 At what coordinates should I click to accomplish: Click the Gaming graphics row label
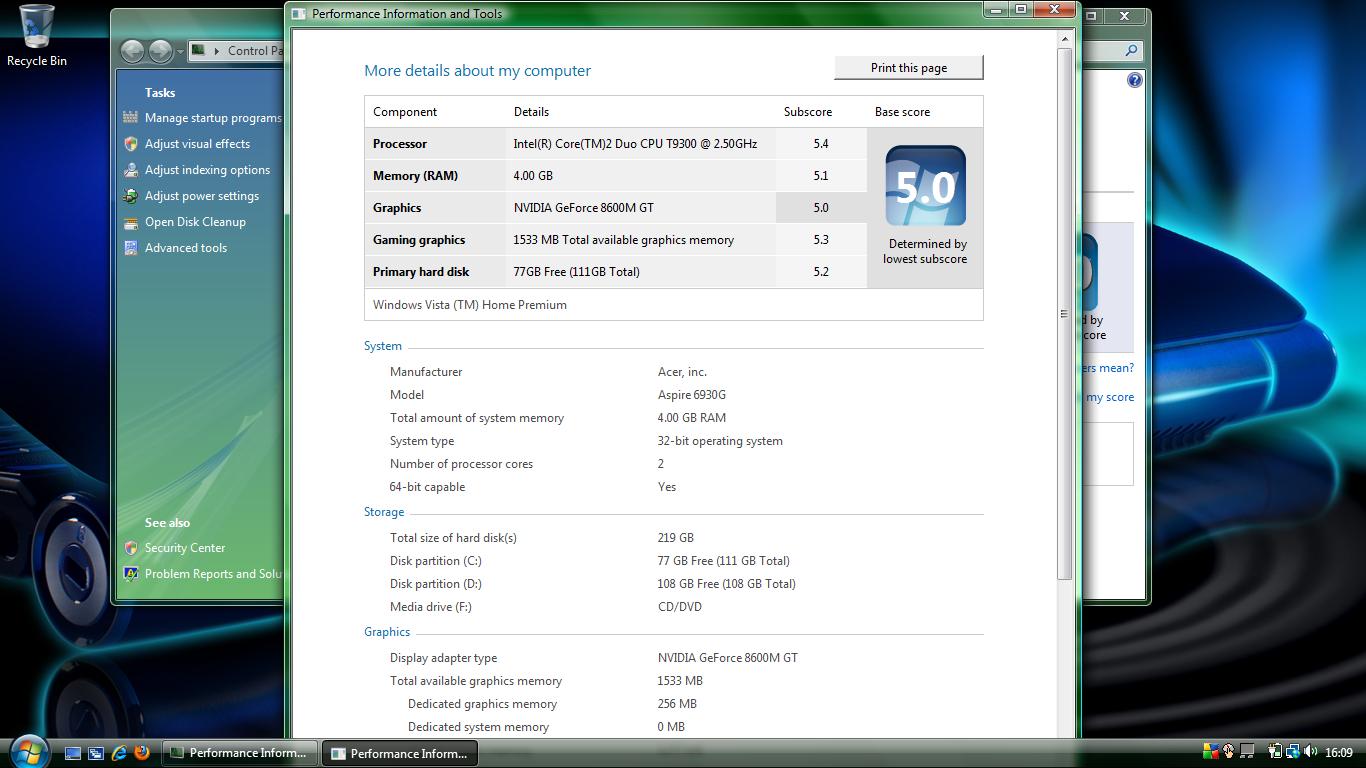click(419, 240)
